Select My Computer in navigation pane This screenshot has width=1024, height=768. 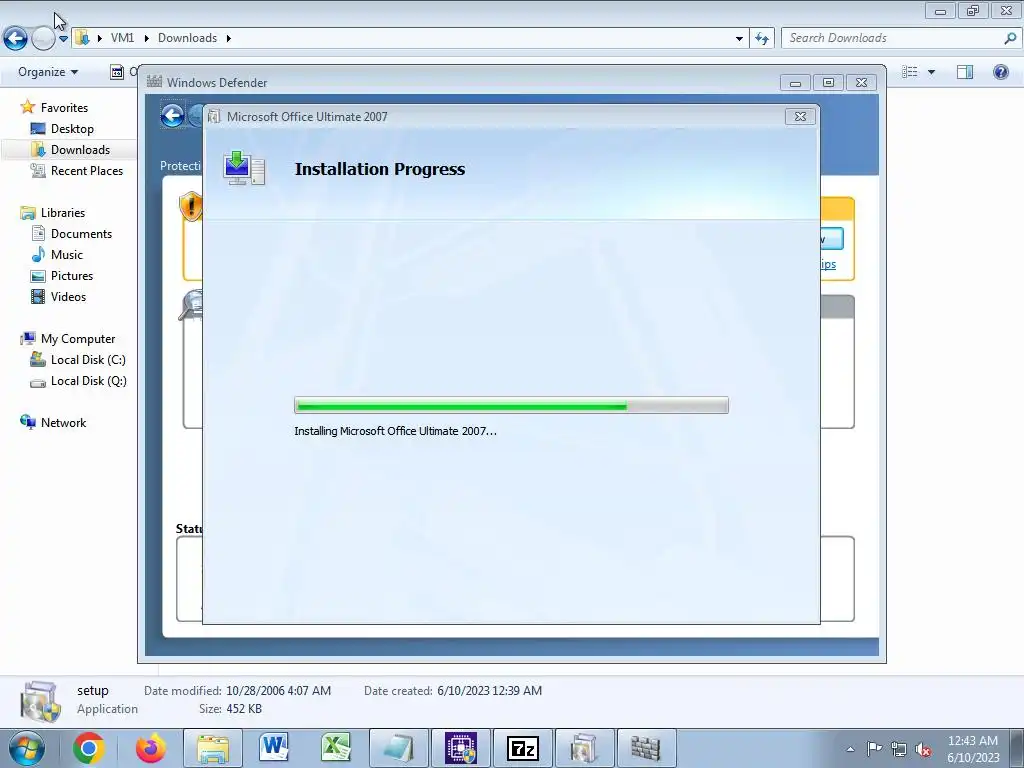point(78,339)
